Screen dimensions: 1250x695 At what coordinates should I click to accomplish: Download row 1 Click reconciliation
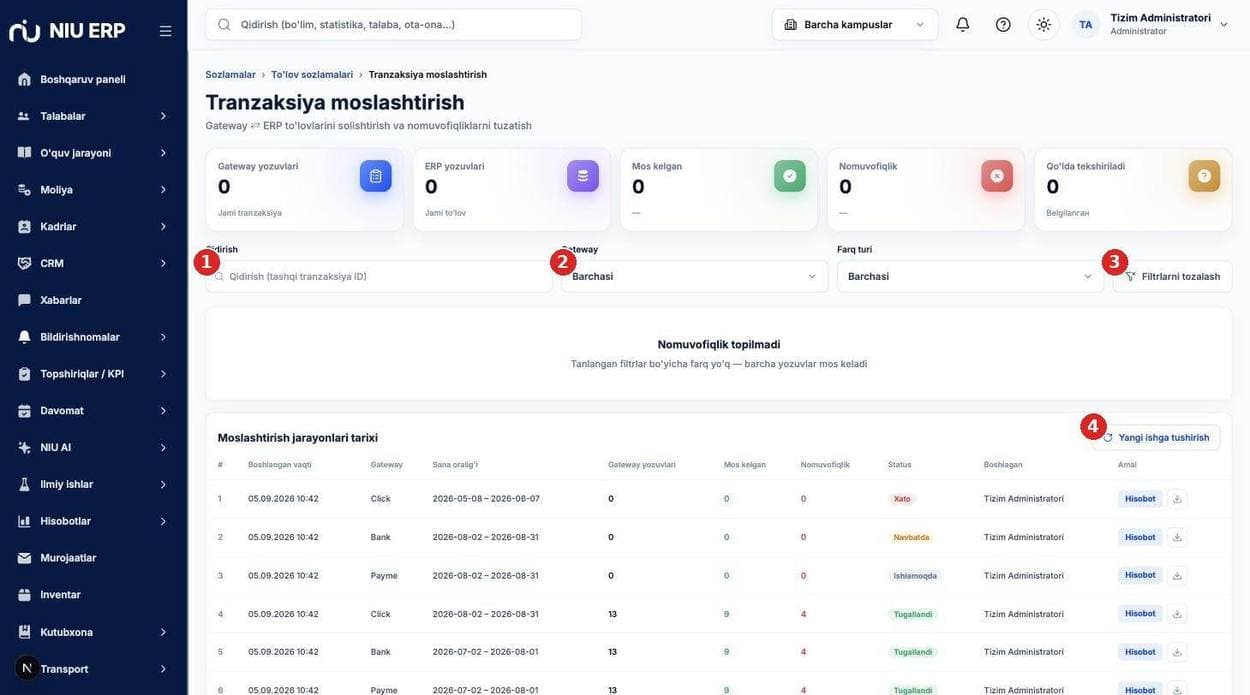[1177, 499]
